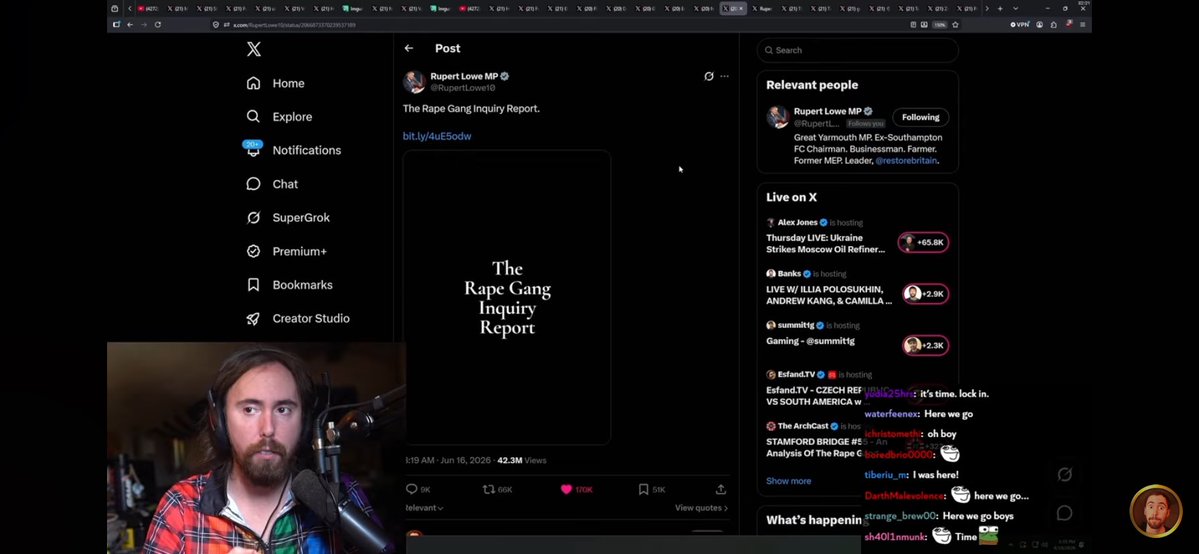The height and width of the screenshot is (554, 1199).
Task: Open the bit.ly/4uE5odw link
Action: coord(437,136)
